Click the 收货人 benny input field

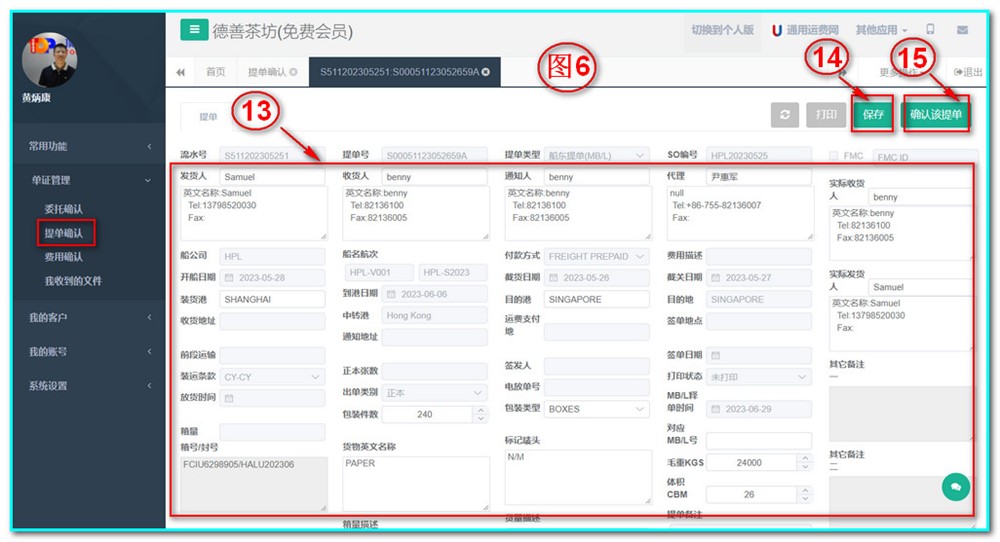[x=434, y=177]
